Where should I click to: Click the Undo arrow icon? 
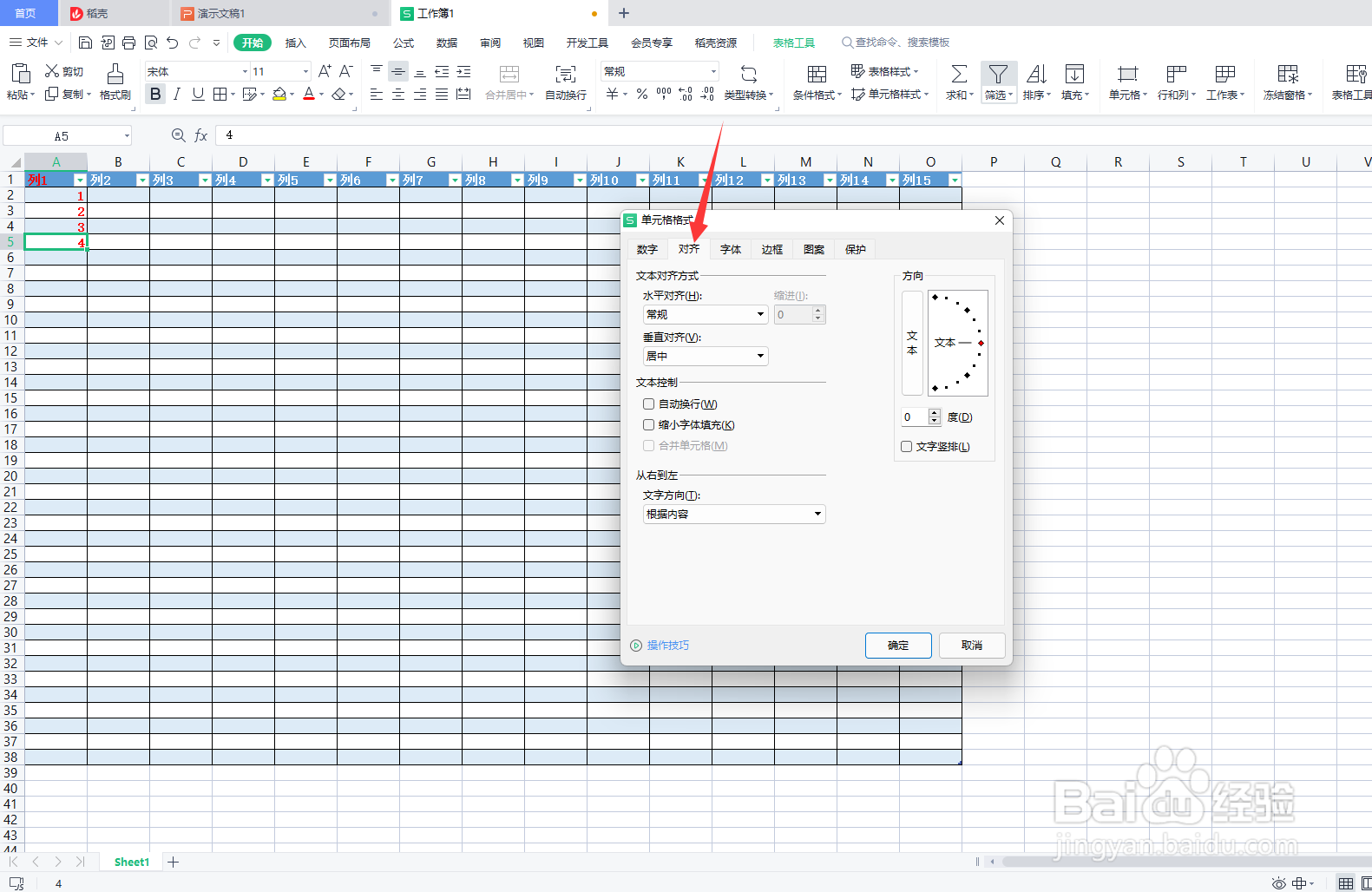(x=172, y=43)
